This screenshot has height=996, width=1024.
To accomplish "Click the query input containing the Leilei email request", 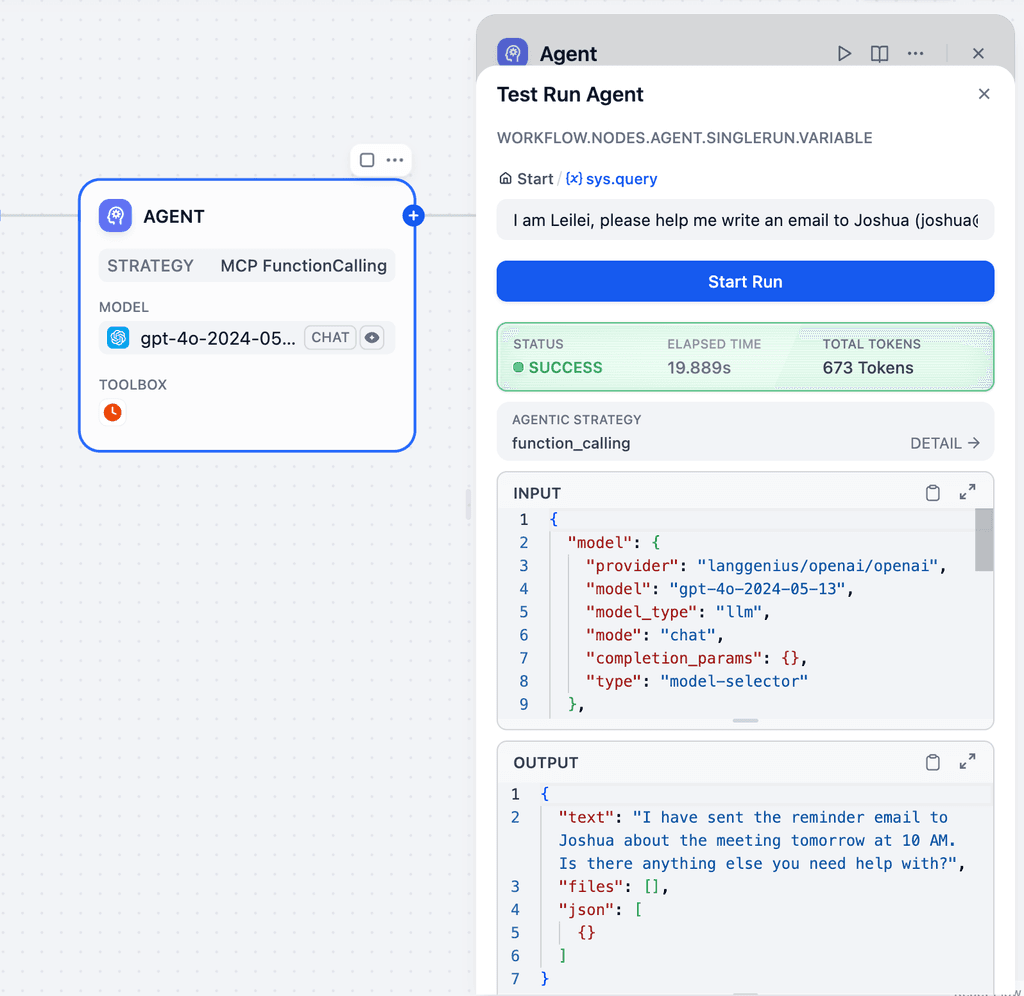I will click(x=745, y=220).
